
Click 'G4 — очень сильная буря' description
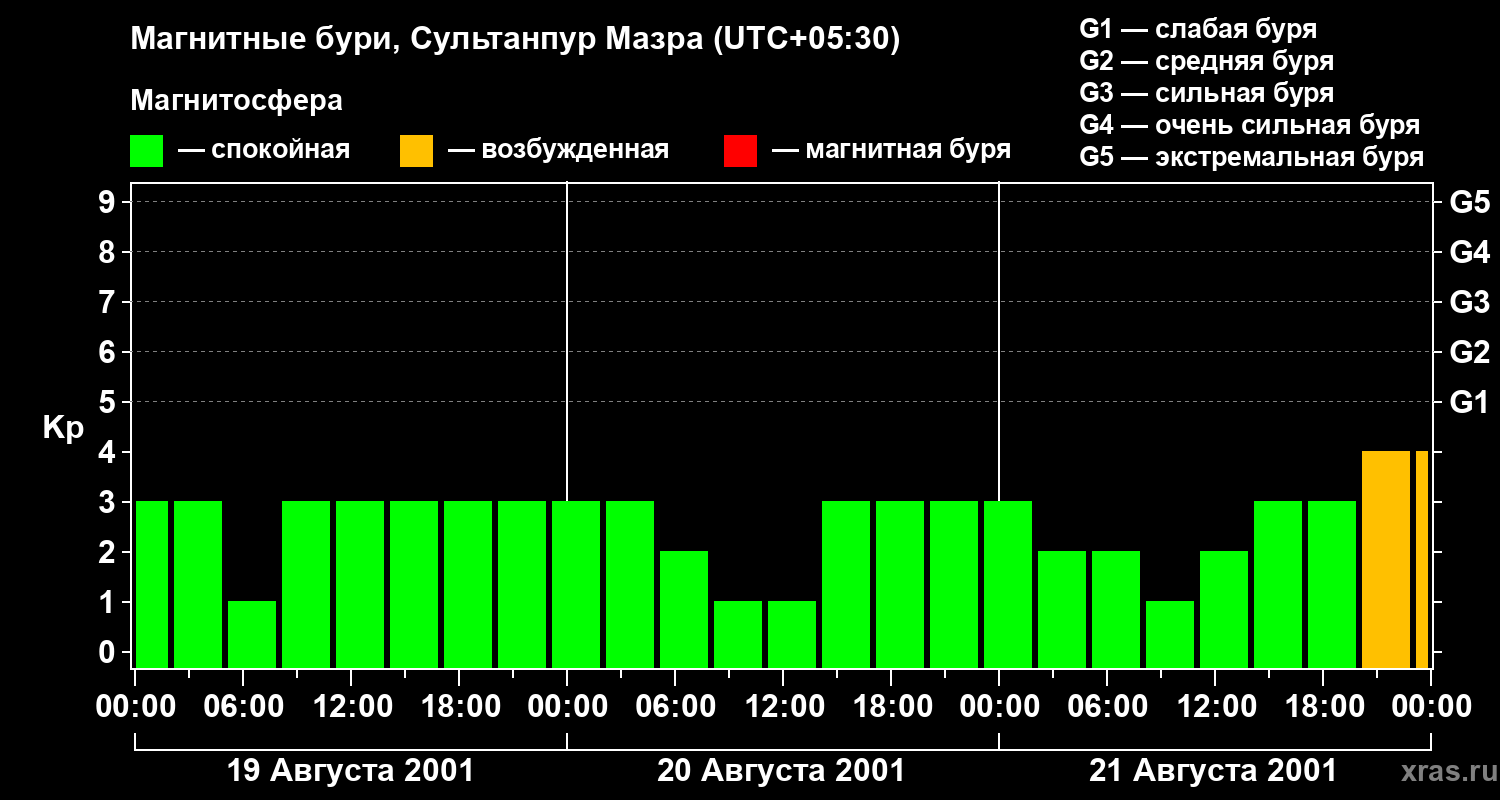pyautogui.click(x=1250, y=125)
